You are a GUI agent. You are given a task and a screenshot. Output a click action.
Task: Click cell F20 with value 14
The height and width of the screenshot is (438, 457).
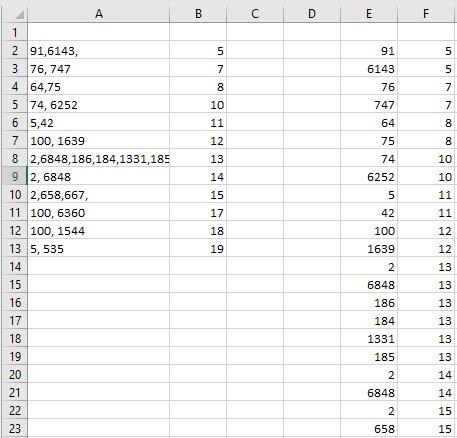click(x=427, y=375)
